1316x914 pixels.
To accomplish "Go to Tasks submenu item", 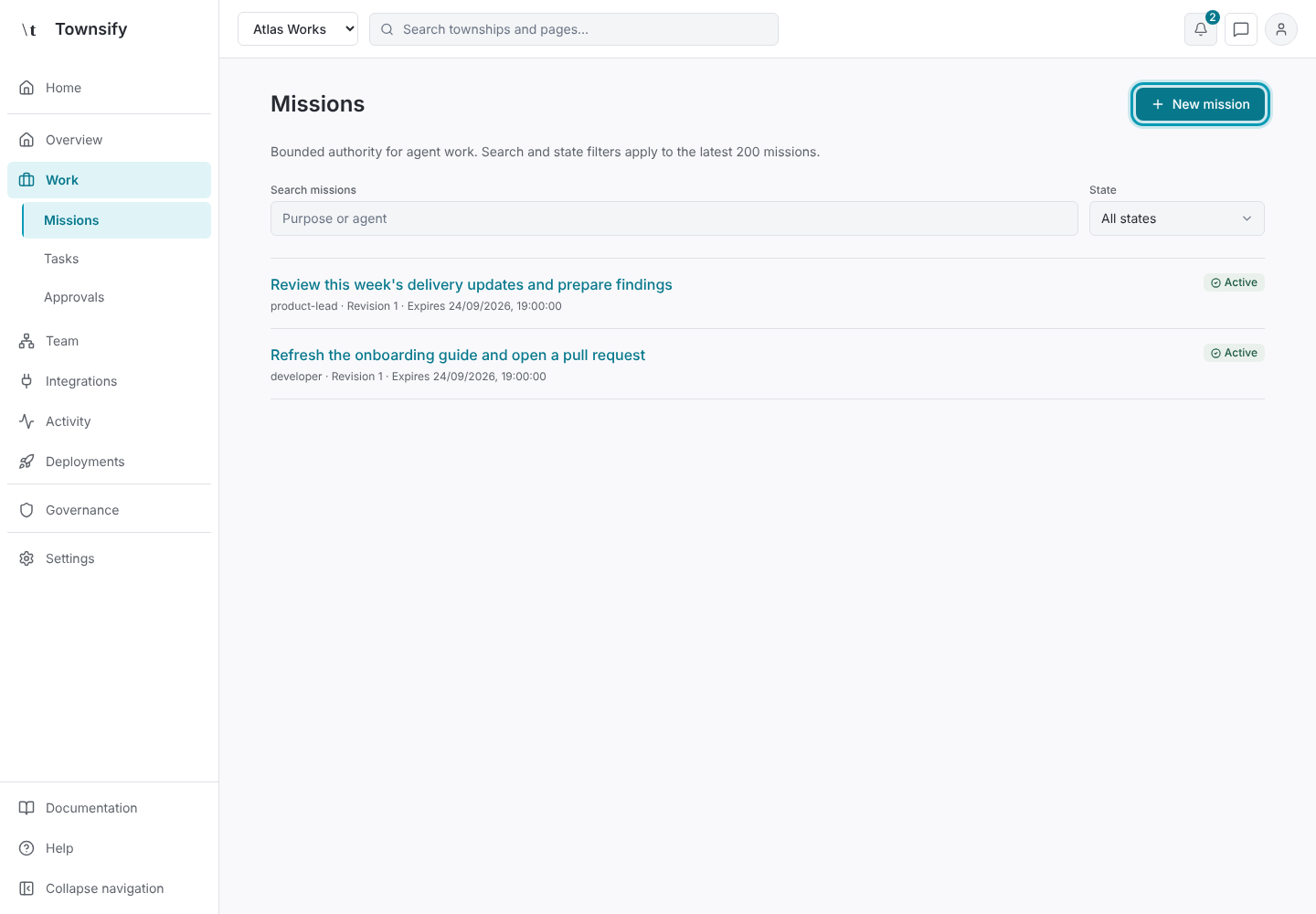I will (x=116, y=259).
